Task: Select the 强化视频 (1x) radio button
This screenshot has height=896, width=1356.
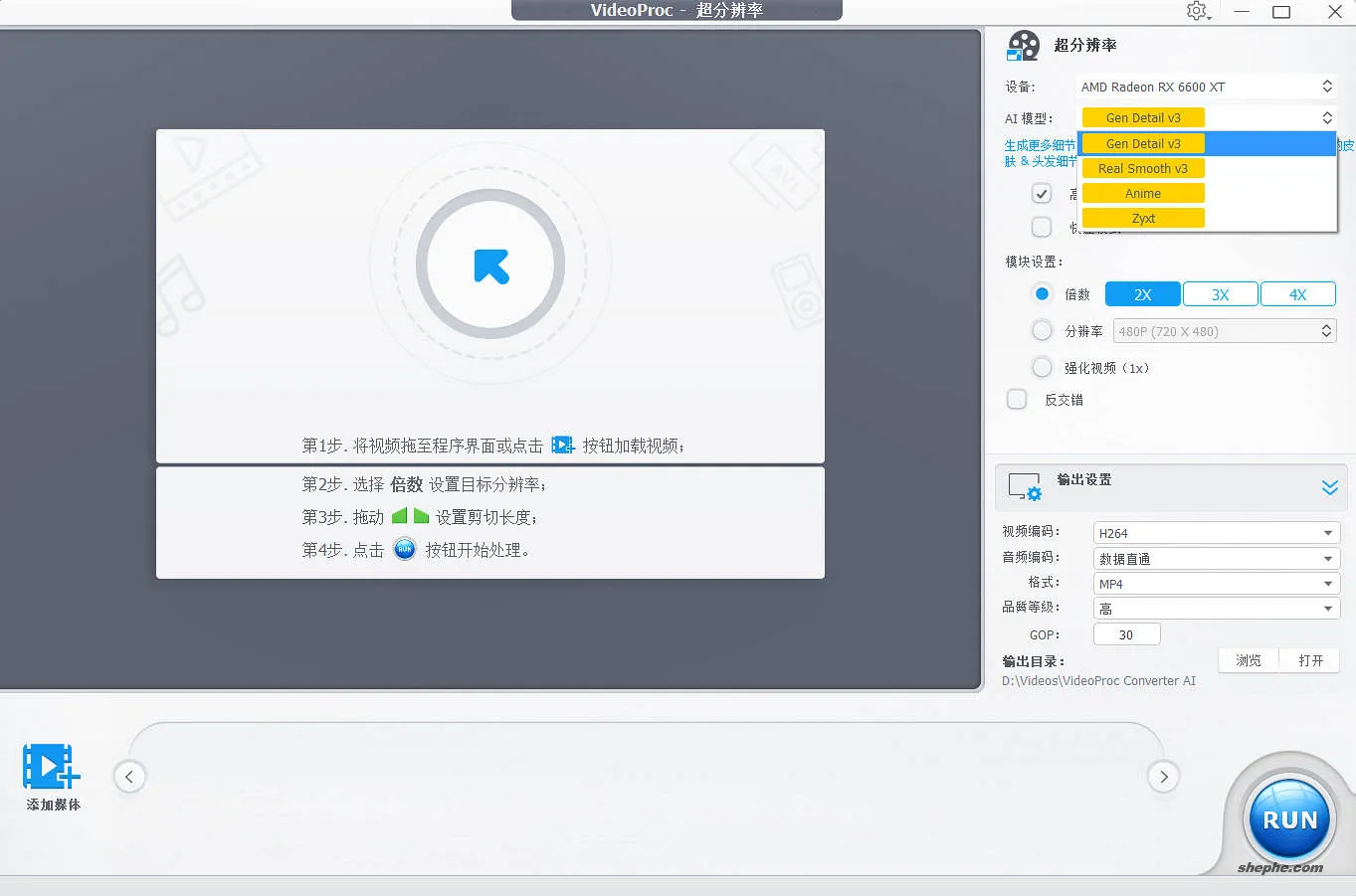Action: tap(1042, 367)
